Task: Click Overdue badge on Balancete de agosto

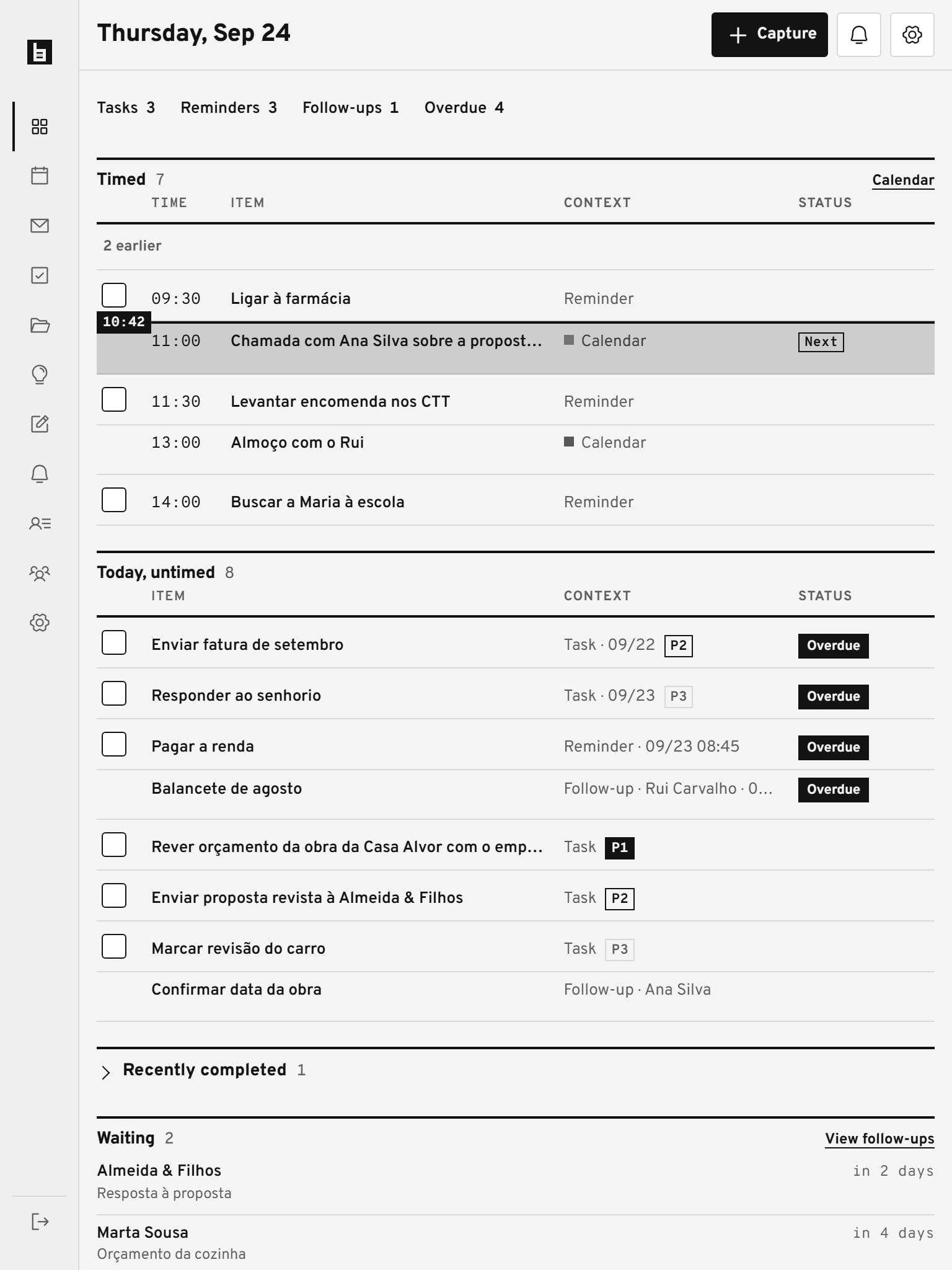Action: click(834, 789)
